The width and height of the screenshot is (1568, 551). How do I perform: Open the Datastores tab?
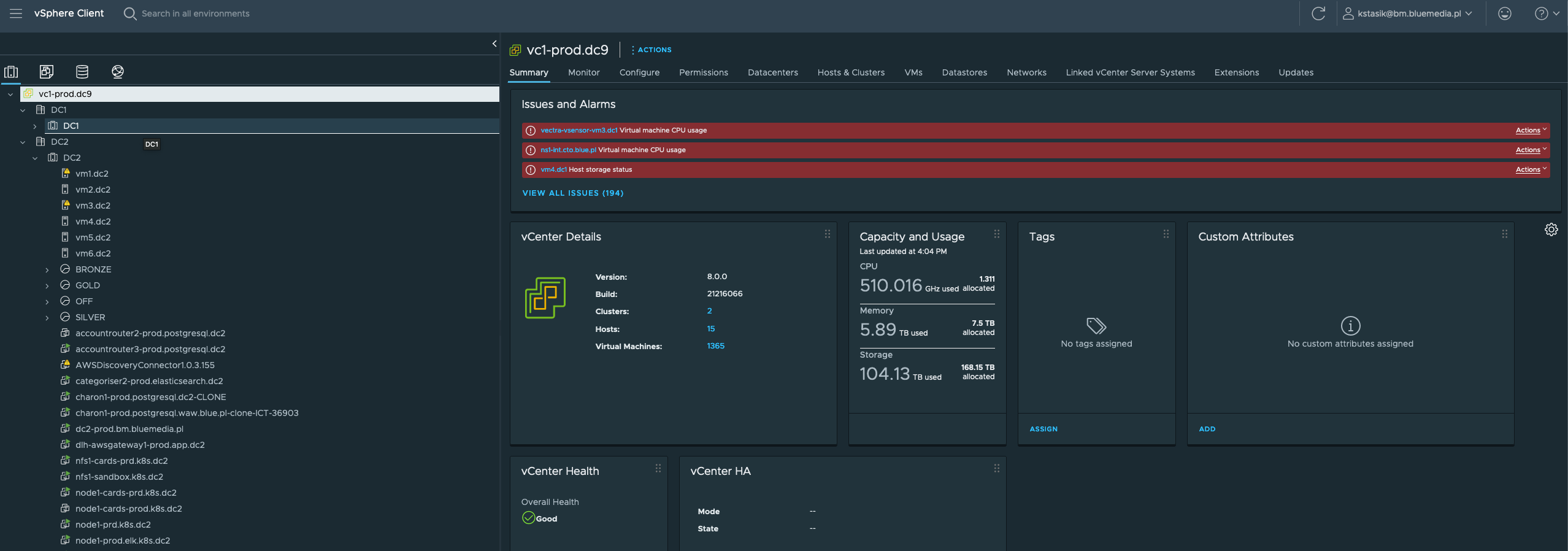[964, 72]
